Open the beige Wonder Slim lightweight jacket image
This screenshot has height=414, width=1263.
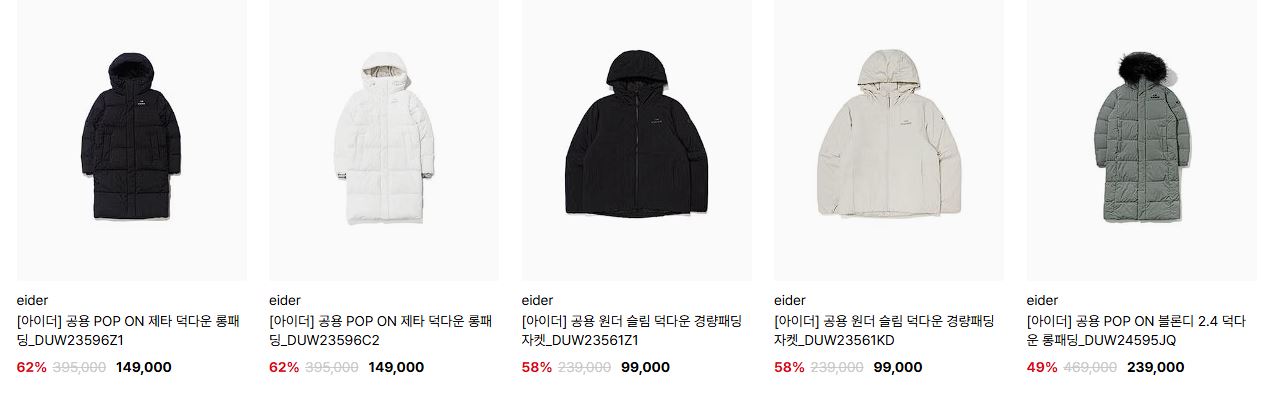pos(889,140)
